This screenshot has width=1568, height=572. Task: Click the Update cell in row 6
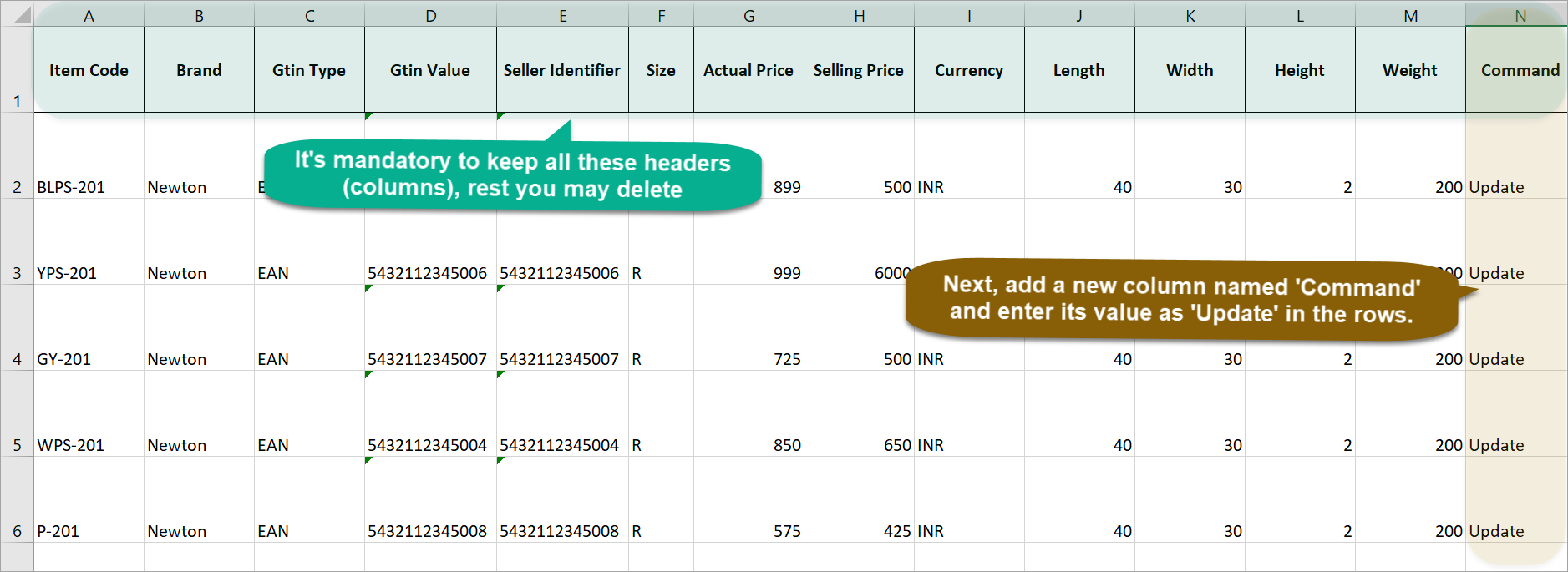click(x=1516, y=500)
